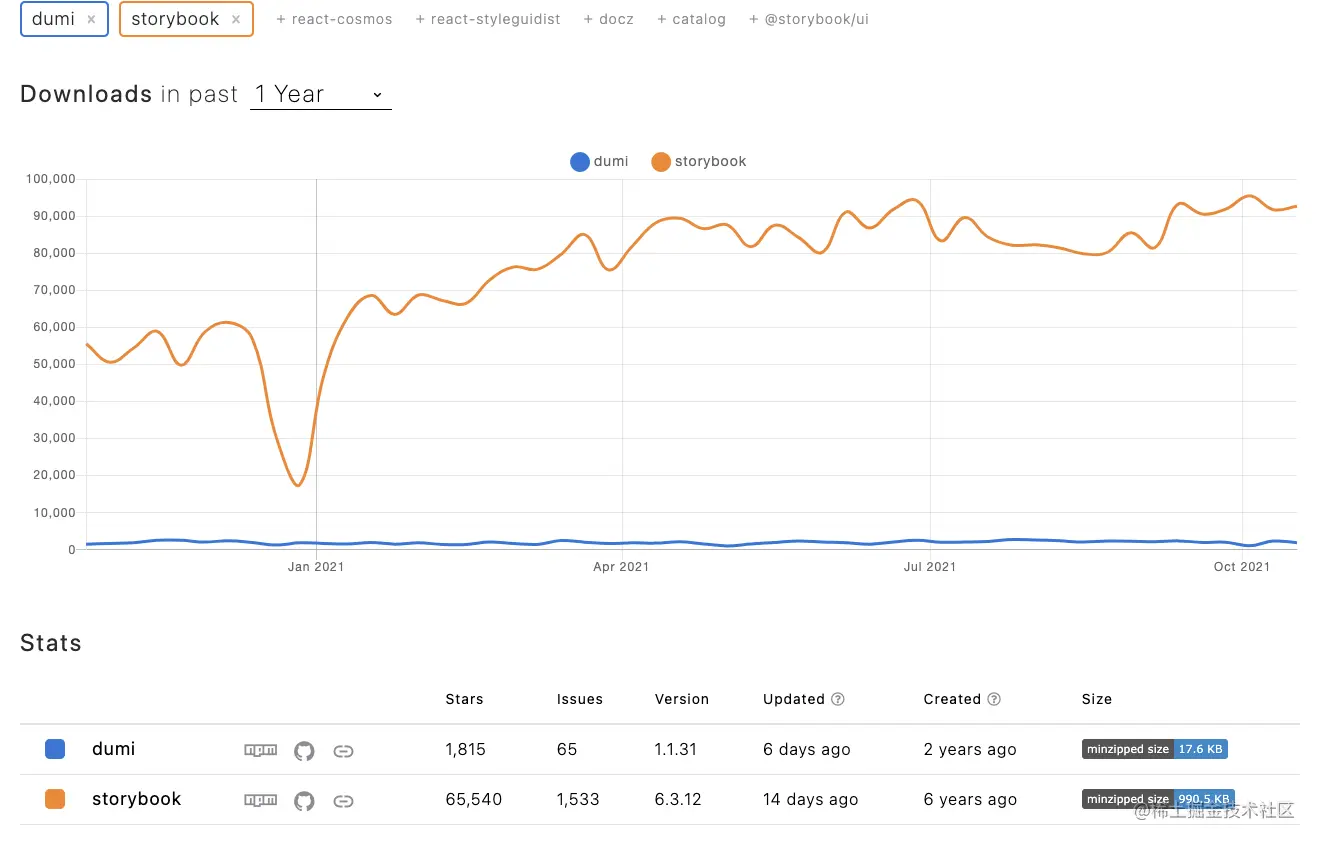The image size is (1318, 844).
Task: Remove dumi package with its x icon
Action: coord(91,19)
